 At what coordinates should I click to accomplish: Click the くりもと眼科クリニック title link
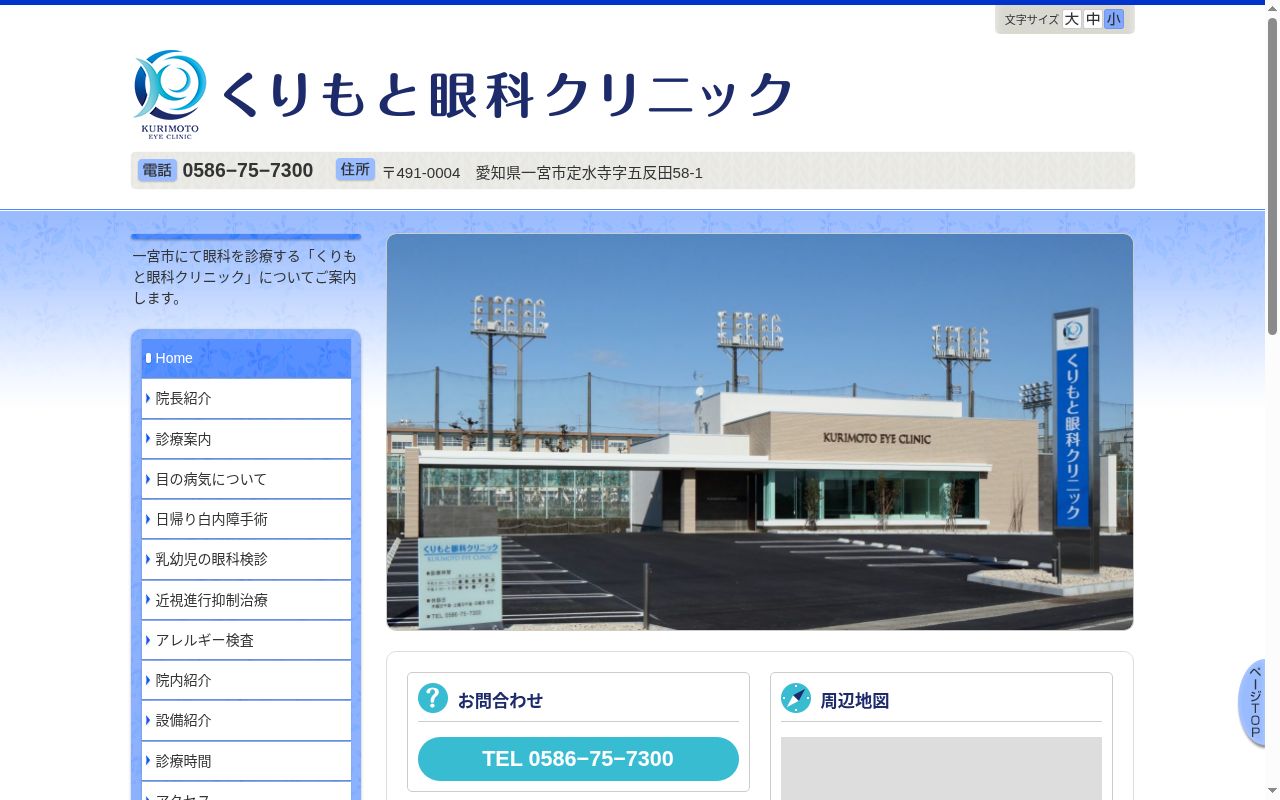507,95
